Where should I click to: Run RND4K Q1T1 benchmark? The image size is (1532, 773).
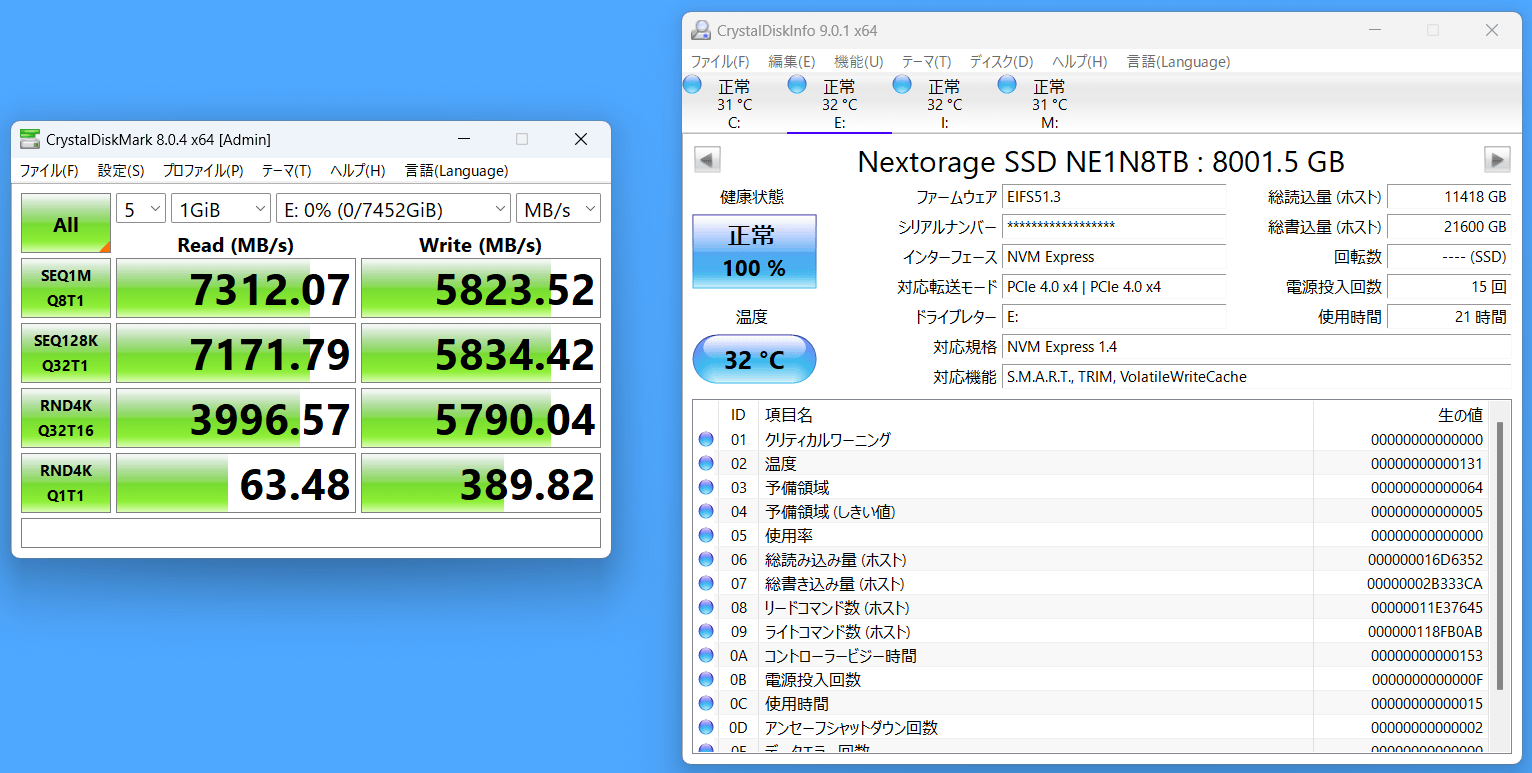[x=66, y=483]
